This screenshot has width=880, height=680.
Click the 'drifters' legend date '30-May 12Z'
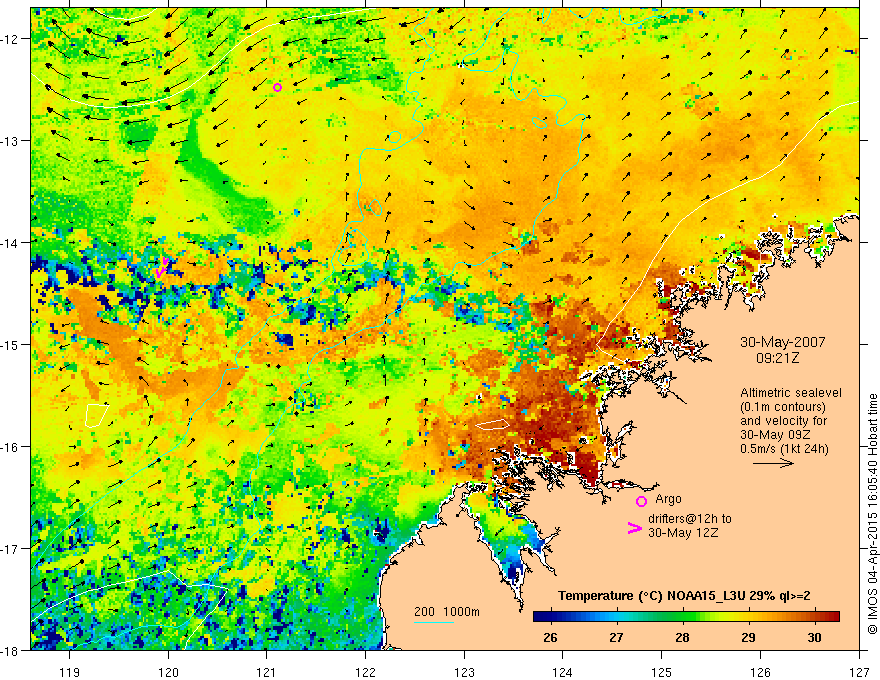[x=683, y=532]
